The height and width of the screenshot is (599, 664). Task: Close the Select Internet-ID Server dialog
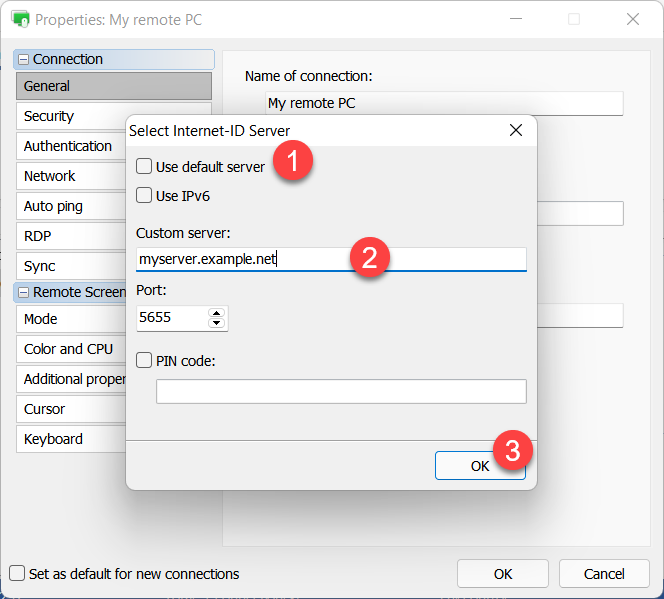[516, 130]
